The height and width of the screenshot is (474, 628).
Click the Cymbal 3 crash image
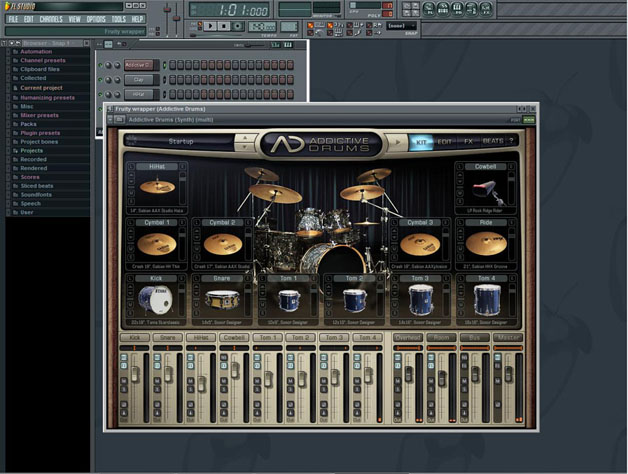point(420,244)
